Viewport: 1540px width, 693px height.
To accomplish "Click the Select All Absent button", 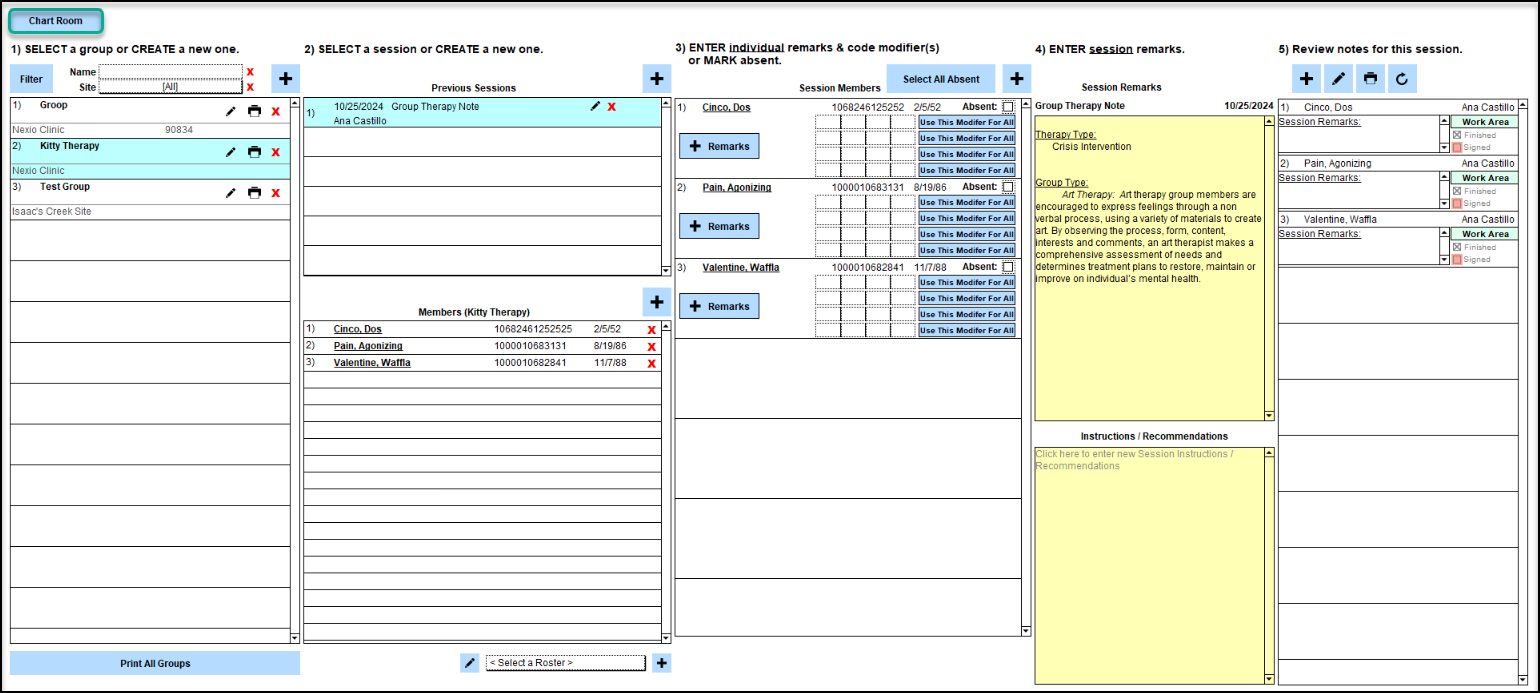I will point(940,79).
